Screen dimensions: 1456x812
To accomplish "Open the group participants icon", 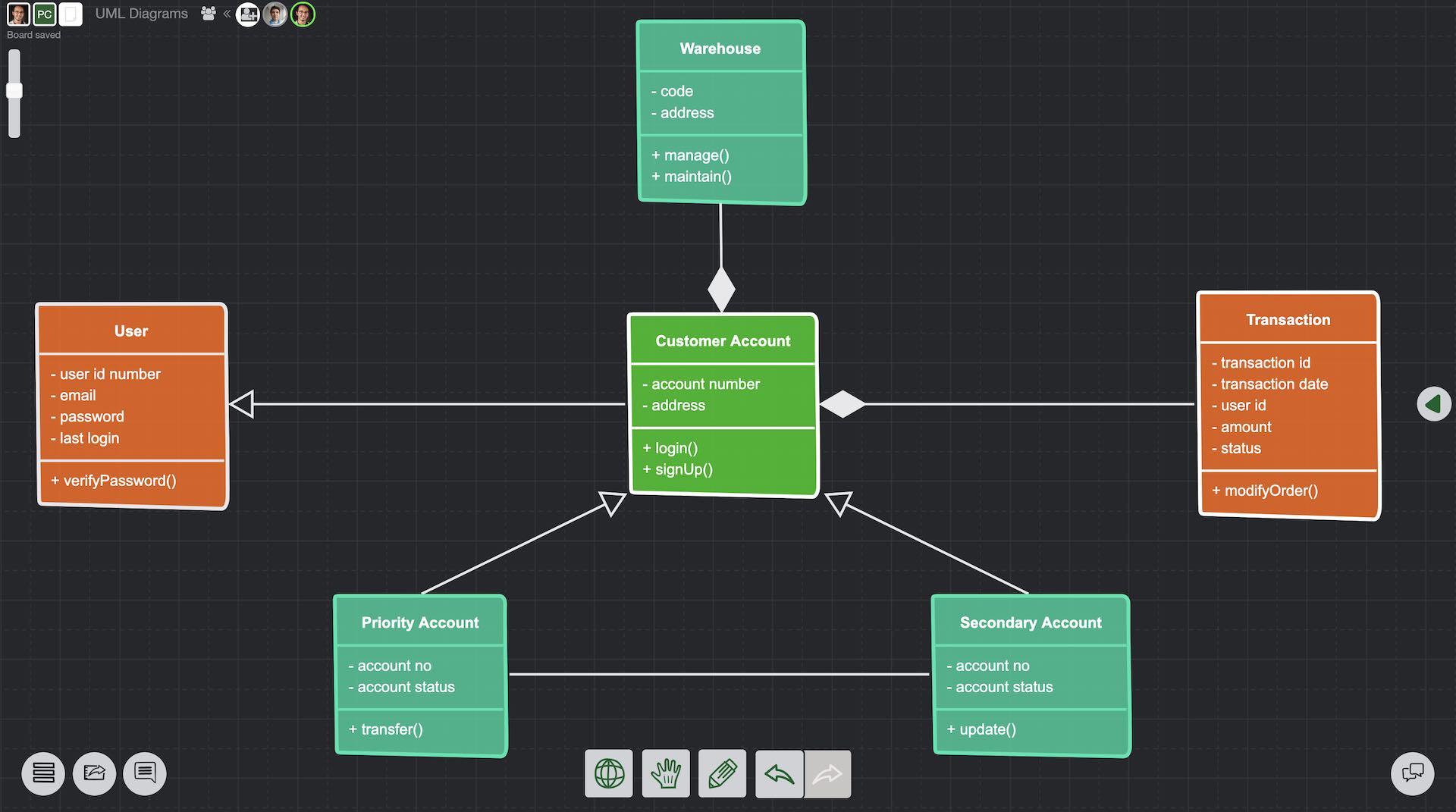I will (x=208, y=14).
